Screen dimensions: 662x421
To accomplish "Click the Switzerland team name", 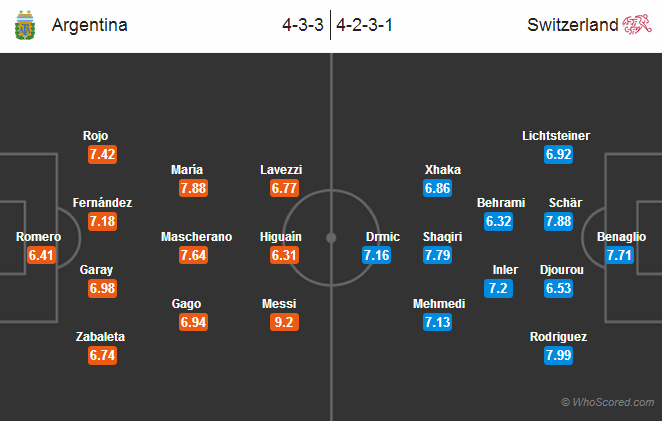I will (x=573, y=25).
